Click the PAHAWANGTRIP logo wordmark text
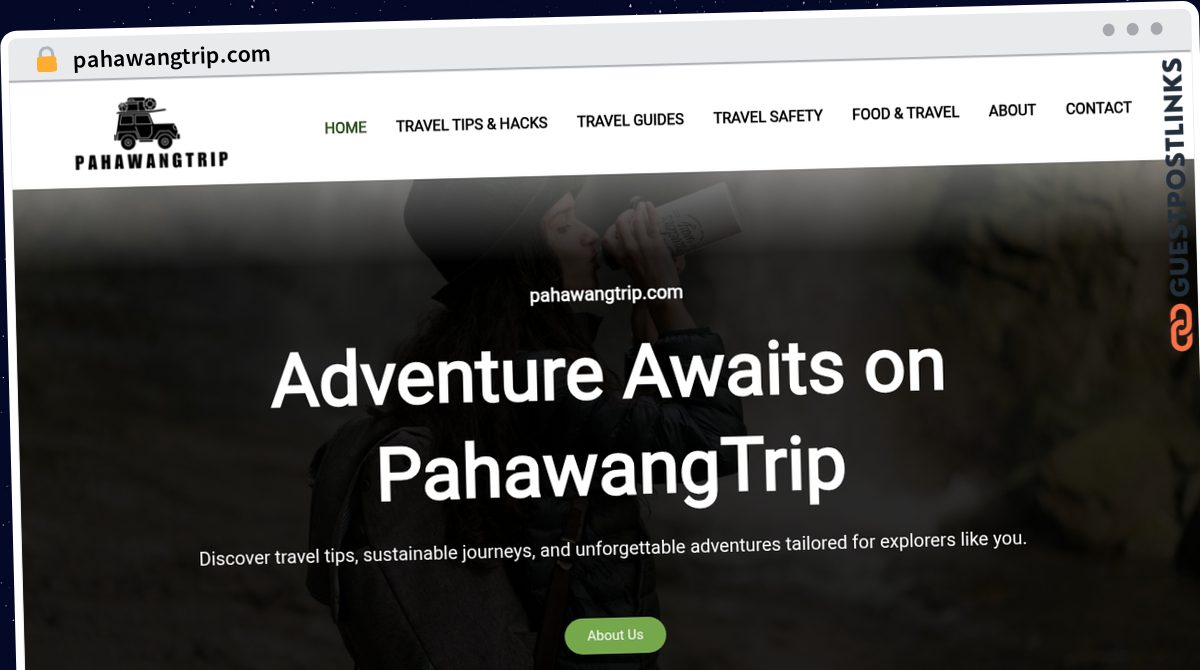 (151, 160)
